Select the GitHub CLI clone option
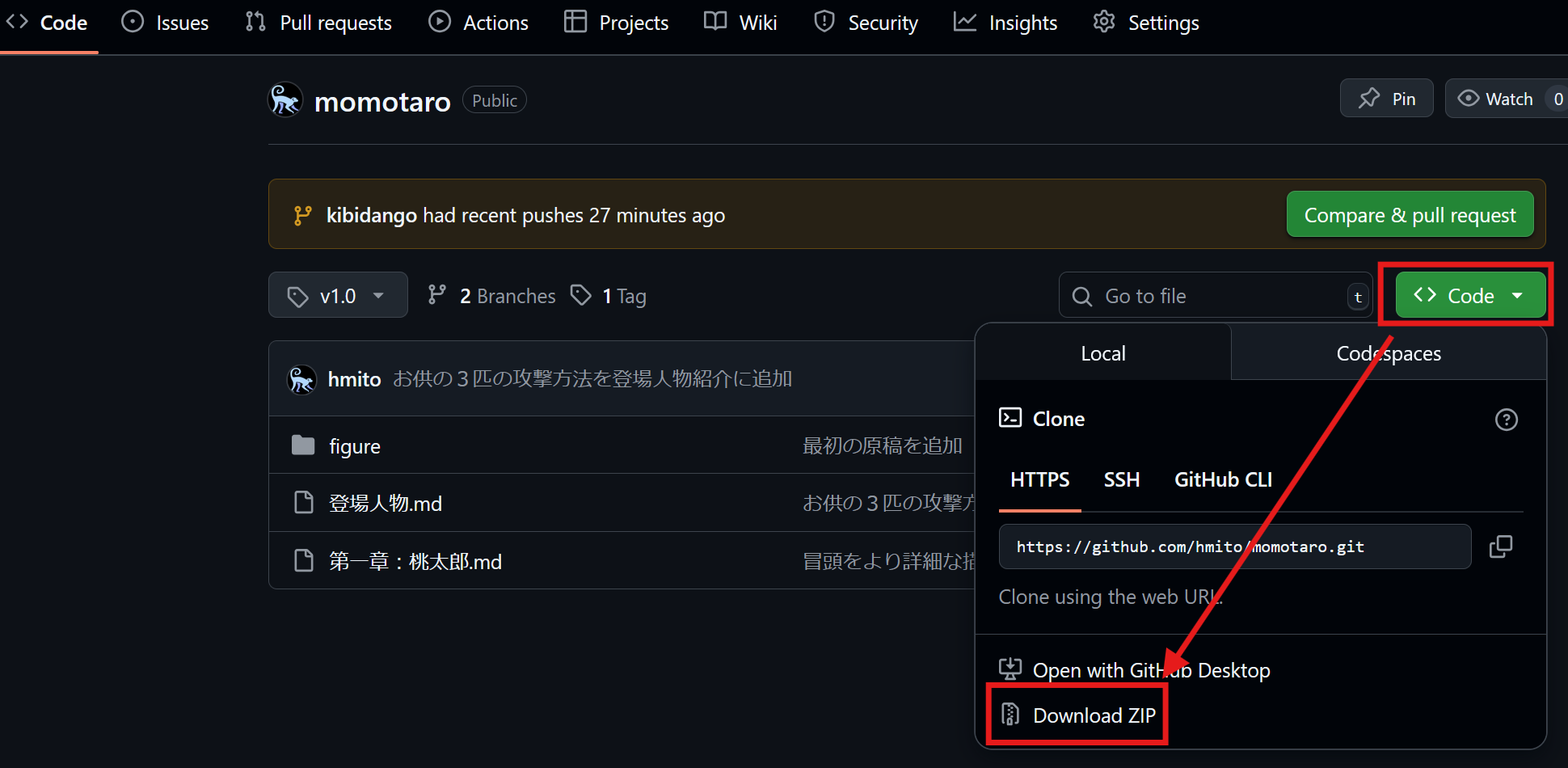 pyautogui.click(x=1223, y=480)
